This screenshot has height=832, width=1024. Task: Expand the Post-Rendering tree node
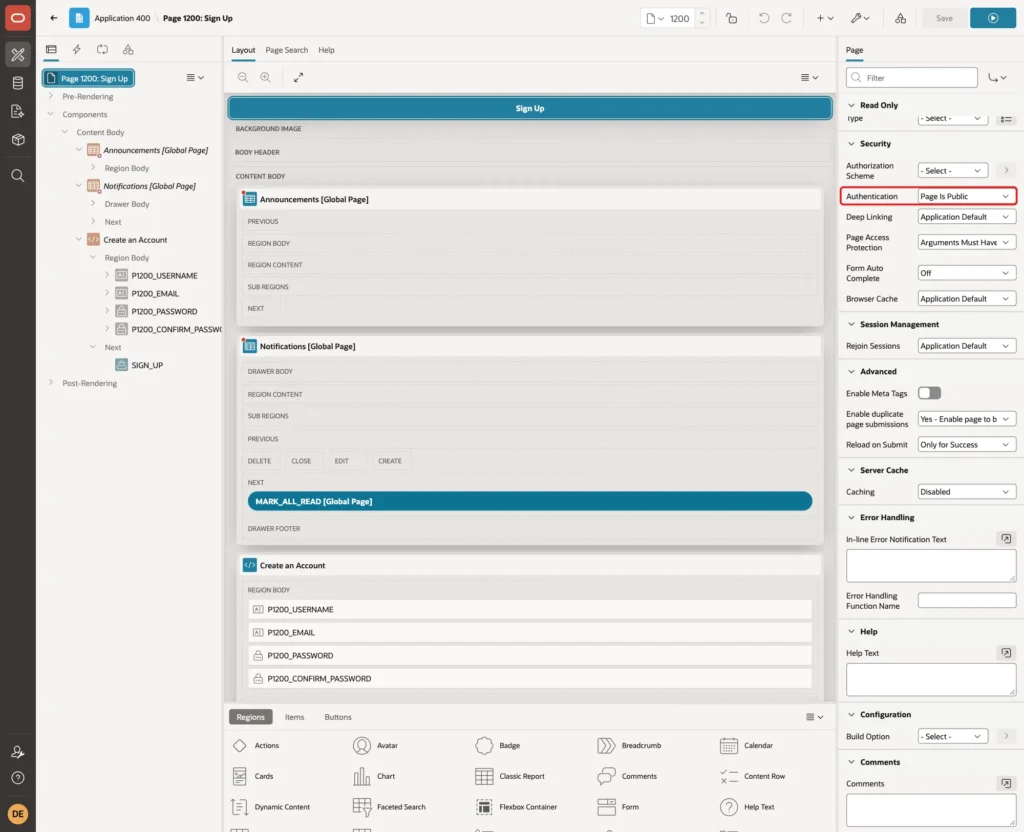[51, 383]
